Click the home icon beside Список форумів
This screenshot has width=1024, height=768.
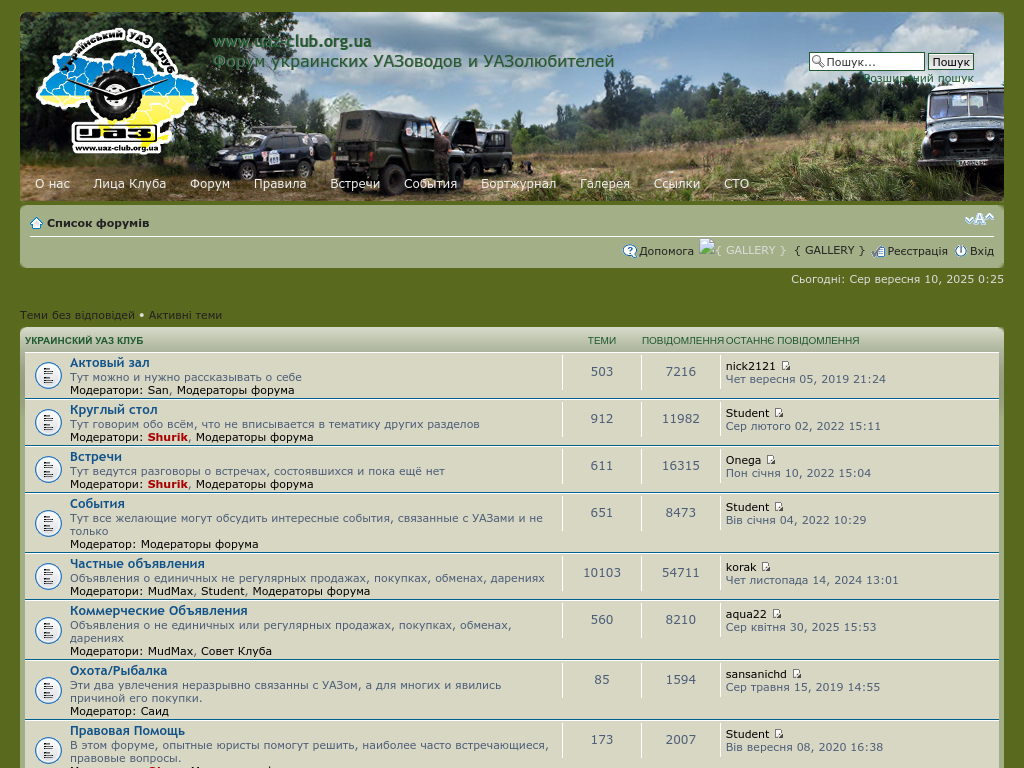click(x=36, y=223)
